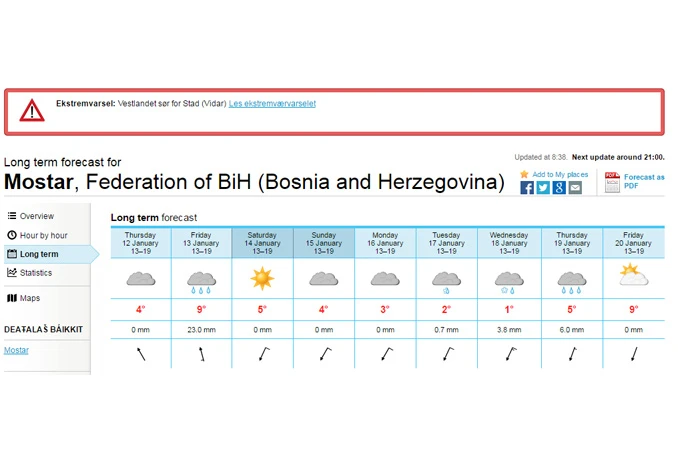The height and width of the screenshot is (458, 678).
Task: Click the Statistics chart icon
Action: (x=12, y=272)
